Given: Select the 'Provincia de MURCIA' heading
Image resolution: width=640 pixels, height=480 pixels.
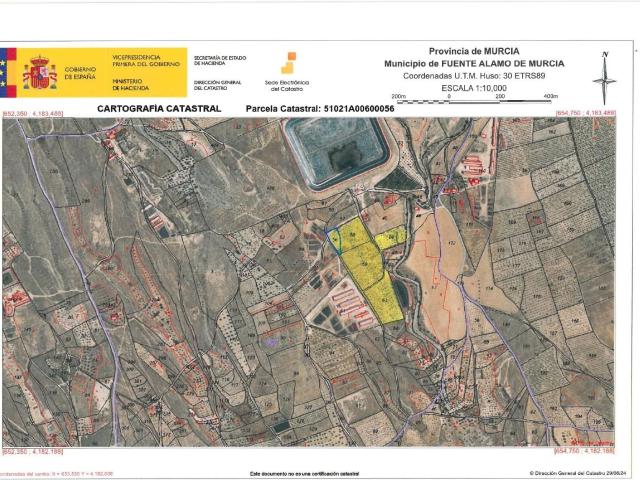Looking at the screenshot, I should [474, 51].
